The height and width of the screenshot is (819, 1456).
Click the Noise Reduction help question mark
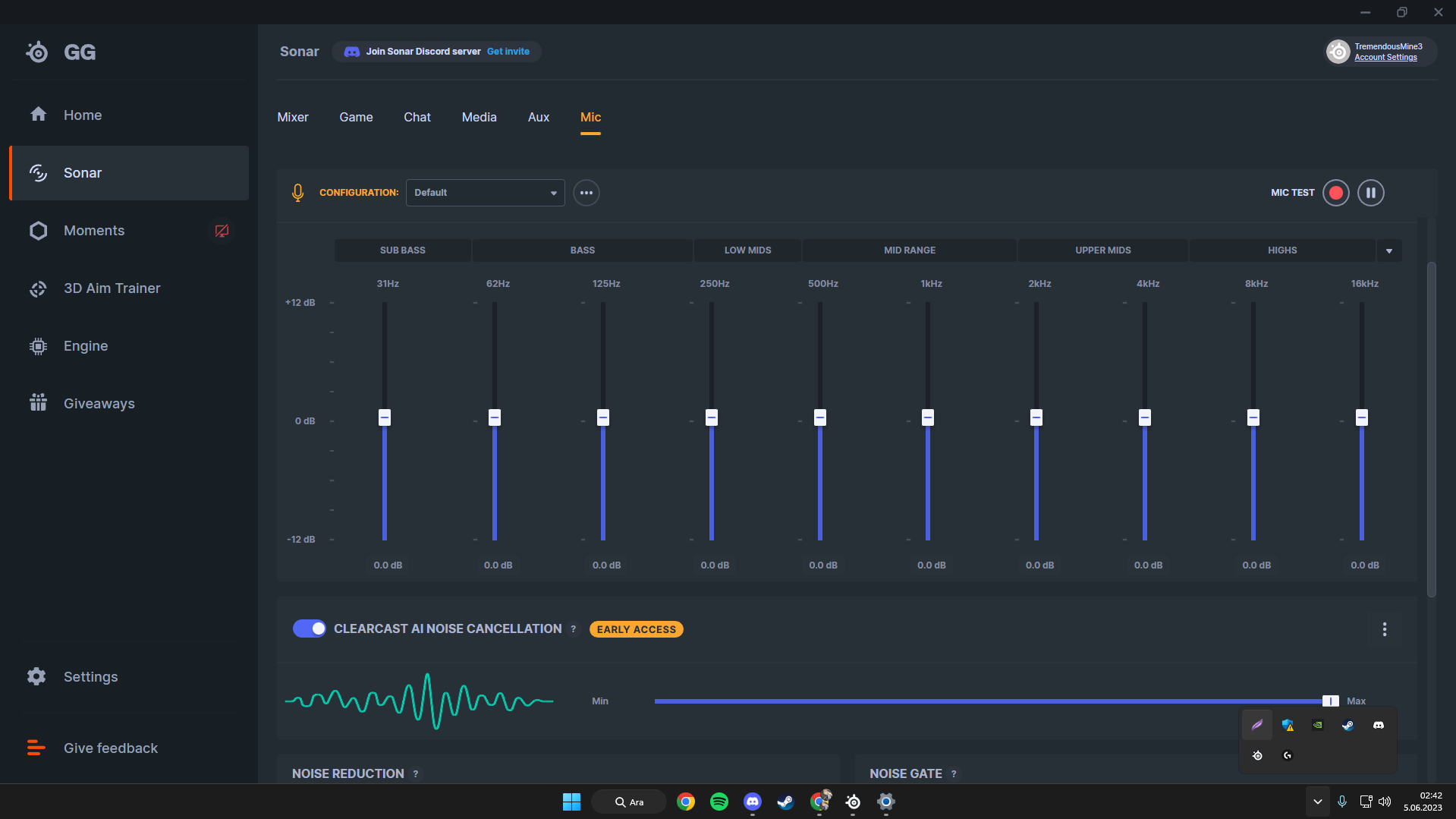click(x=416, y=774)
